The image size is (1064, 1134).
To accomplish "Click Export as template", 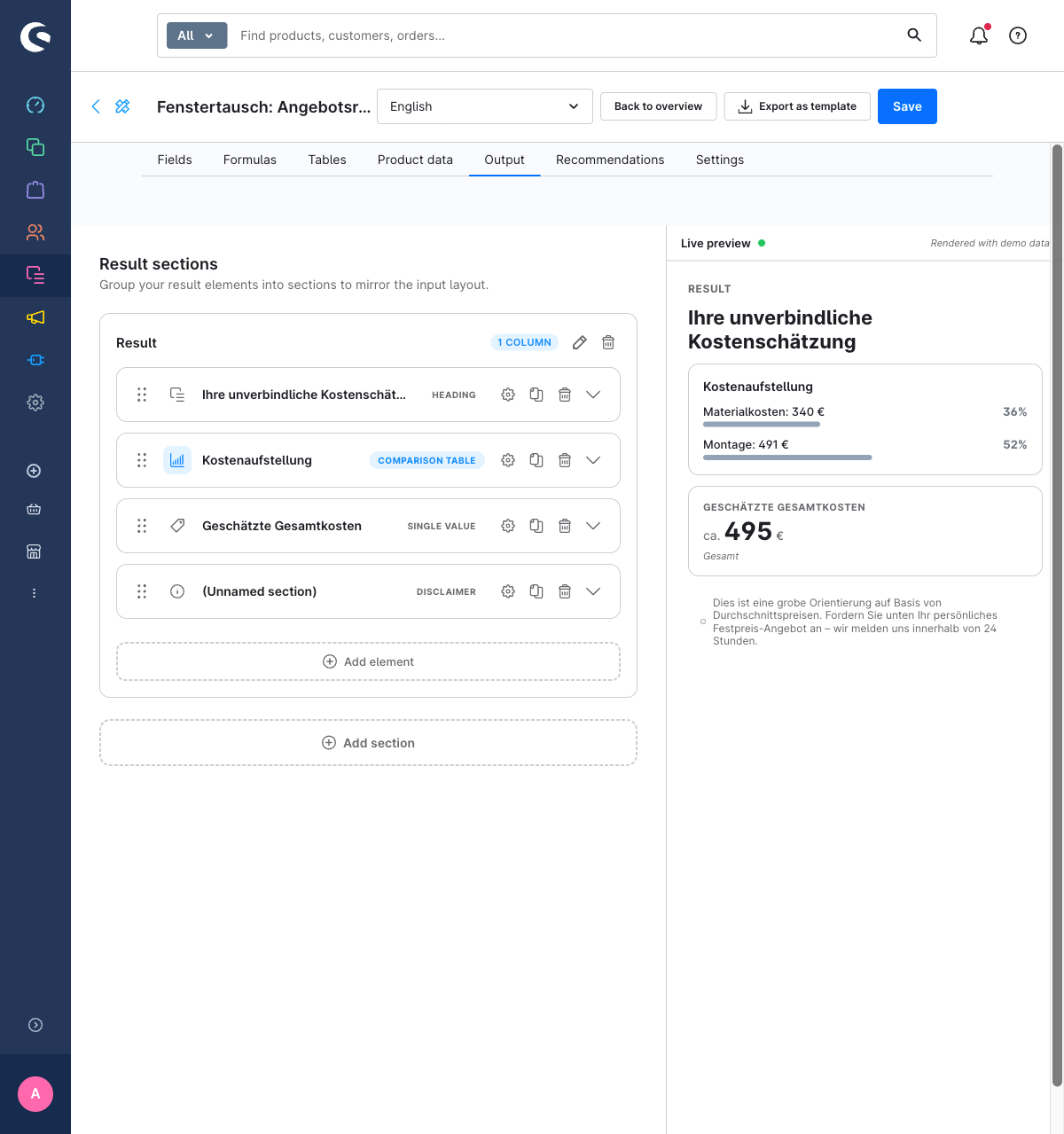I will tap(797, 106).
